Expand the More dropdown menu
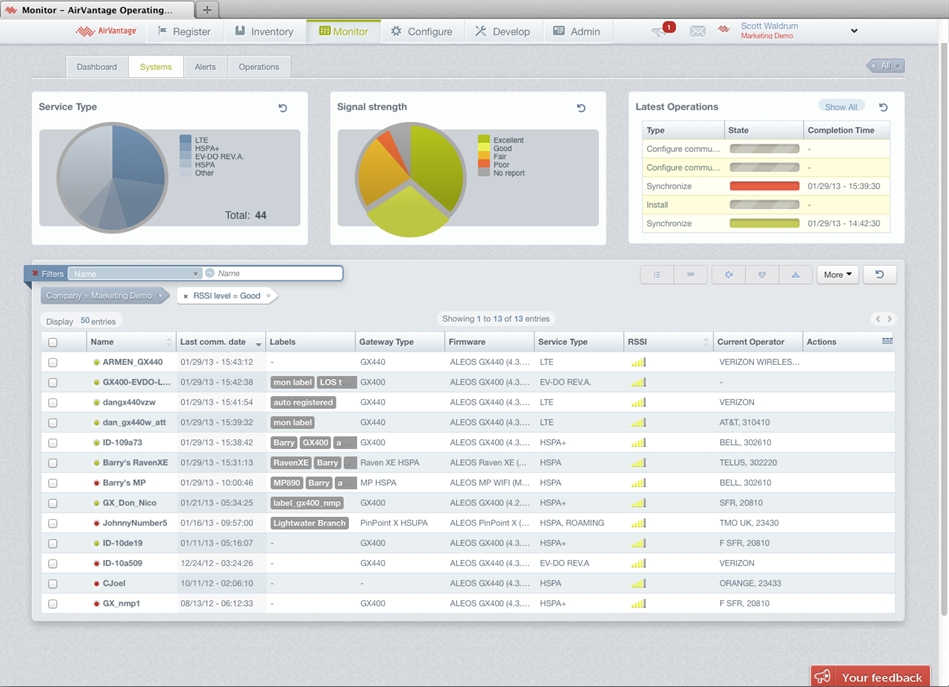Image resolution: width=949 pixels, height=687 pixels. 837,274
